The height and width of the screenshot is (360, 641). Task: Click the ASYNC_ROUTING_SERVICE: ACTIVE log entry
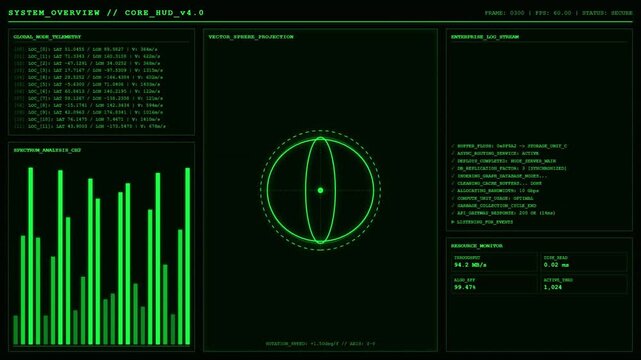(x=495, y=153)
